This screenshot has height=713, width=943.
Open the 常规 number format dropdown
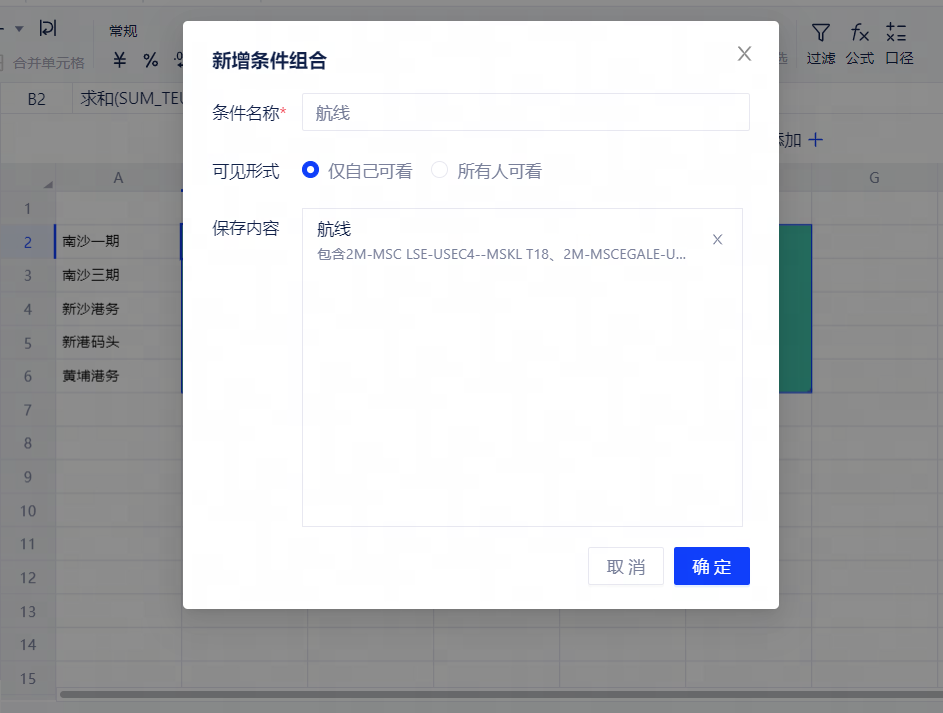click(123, 31)
